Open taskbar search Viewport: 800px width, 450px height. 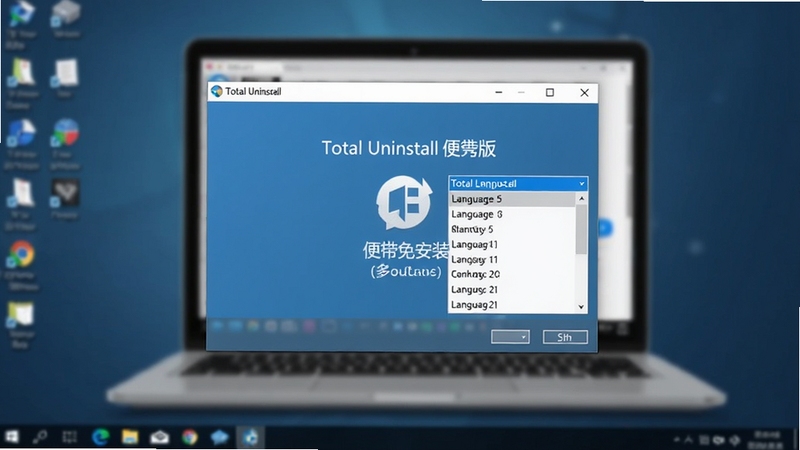coord(40,437)
